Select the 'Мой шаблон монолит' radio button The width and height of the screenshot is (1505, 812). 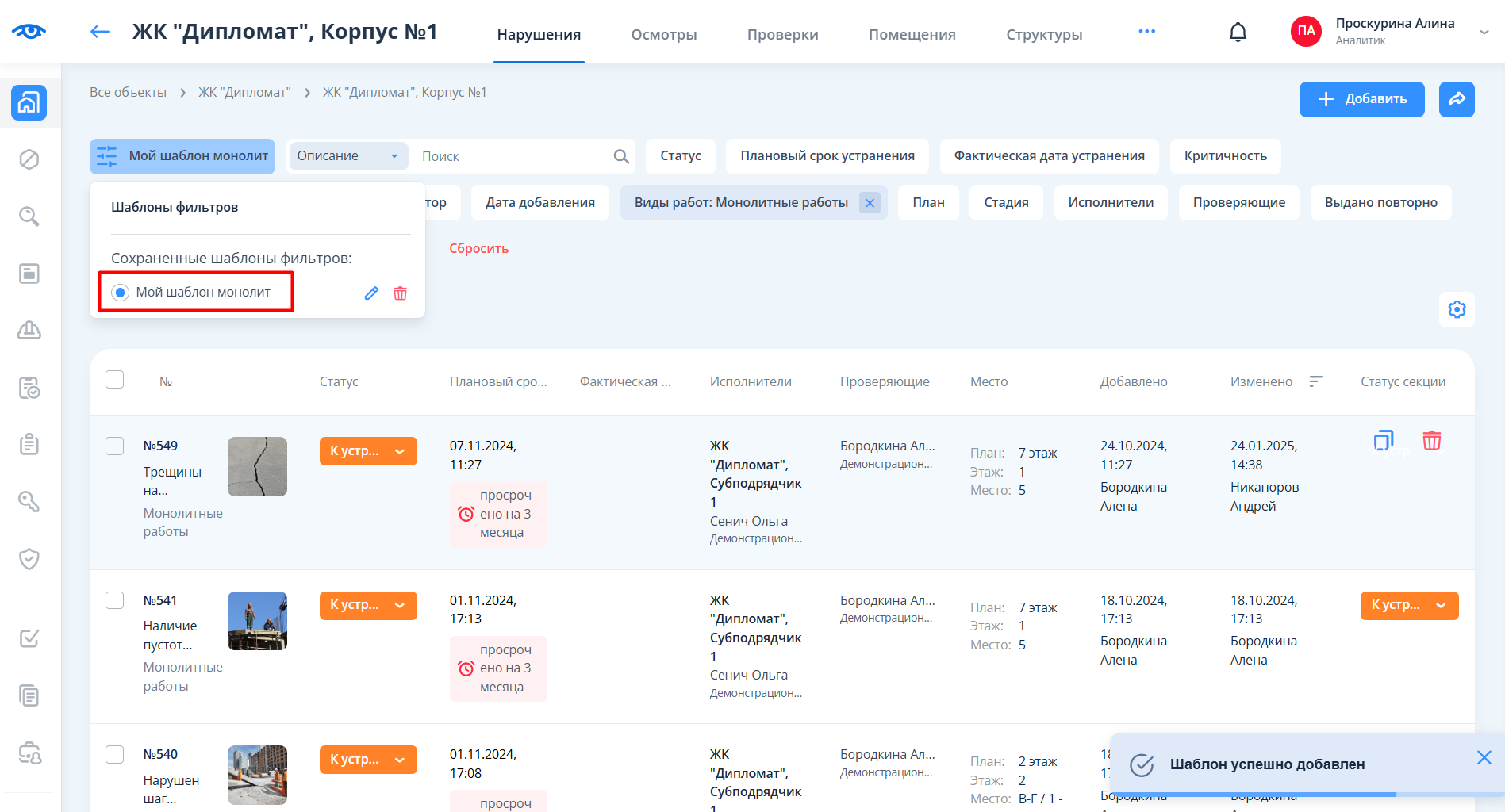point(121,293)
